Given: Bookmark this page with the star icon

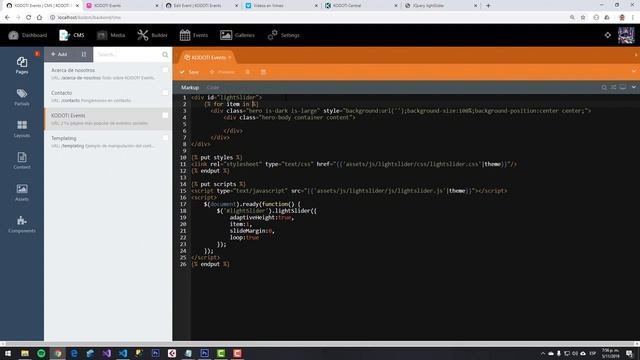Looking at the screenshot, I should pyautogui.click(x=583, y=18).
